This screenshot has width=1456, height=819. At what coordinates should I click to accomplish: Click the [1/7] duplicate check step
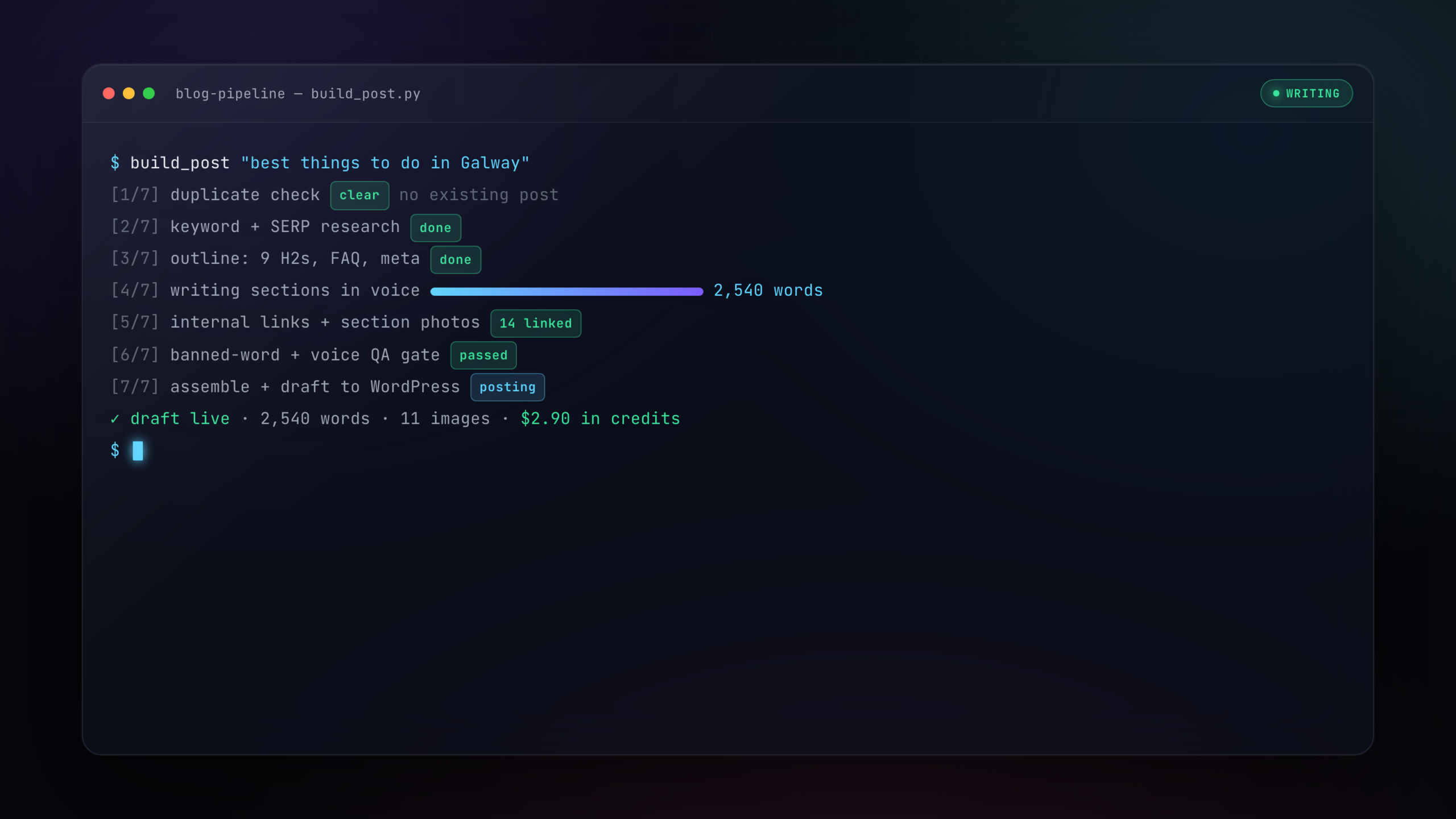pyautogui.click(x=216, y=195)
